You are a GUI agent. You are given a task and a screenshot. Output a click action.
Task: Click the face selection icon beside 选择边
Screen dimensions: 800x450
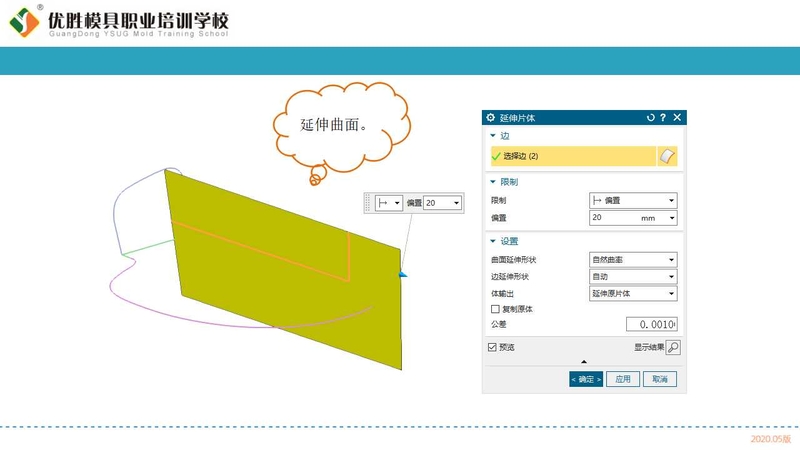(x=667, y=156)
